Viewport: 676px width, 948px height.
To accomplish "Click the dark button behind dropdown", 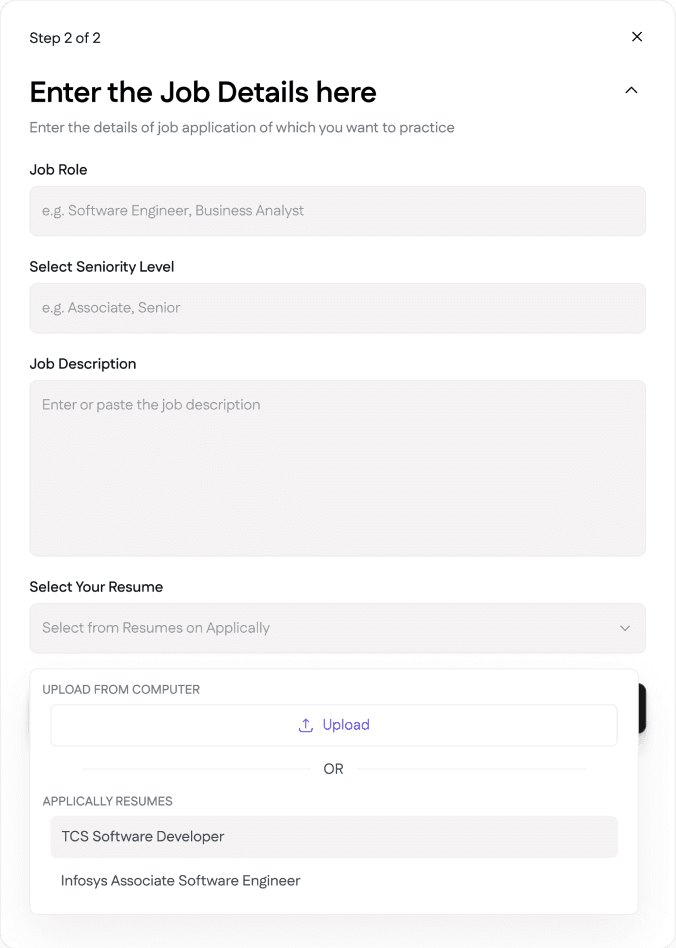I will (x=643, y=709).
